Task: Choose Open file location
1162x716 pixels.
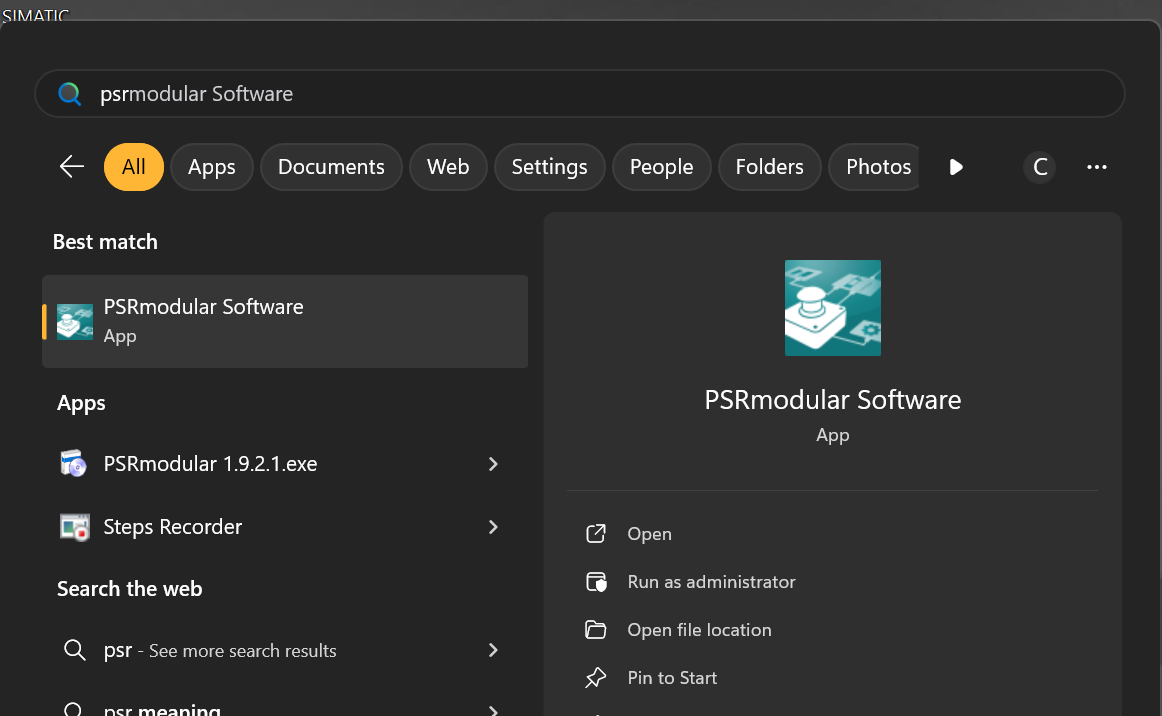Action: pyautogui.click(x=700, y=630)
